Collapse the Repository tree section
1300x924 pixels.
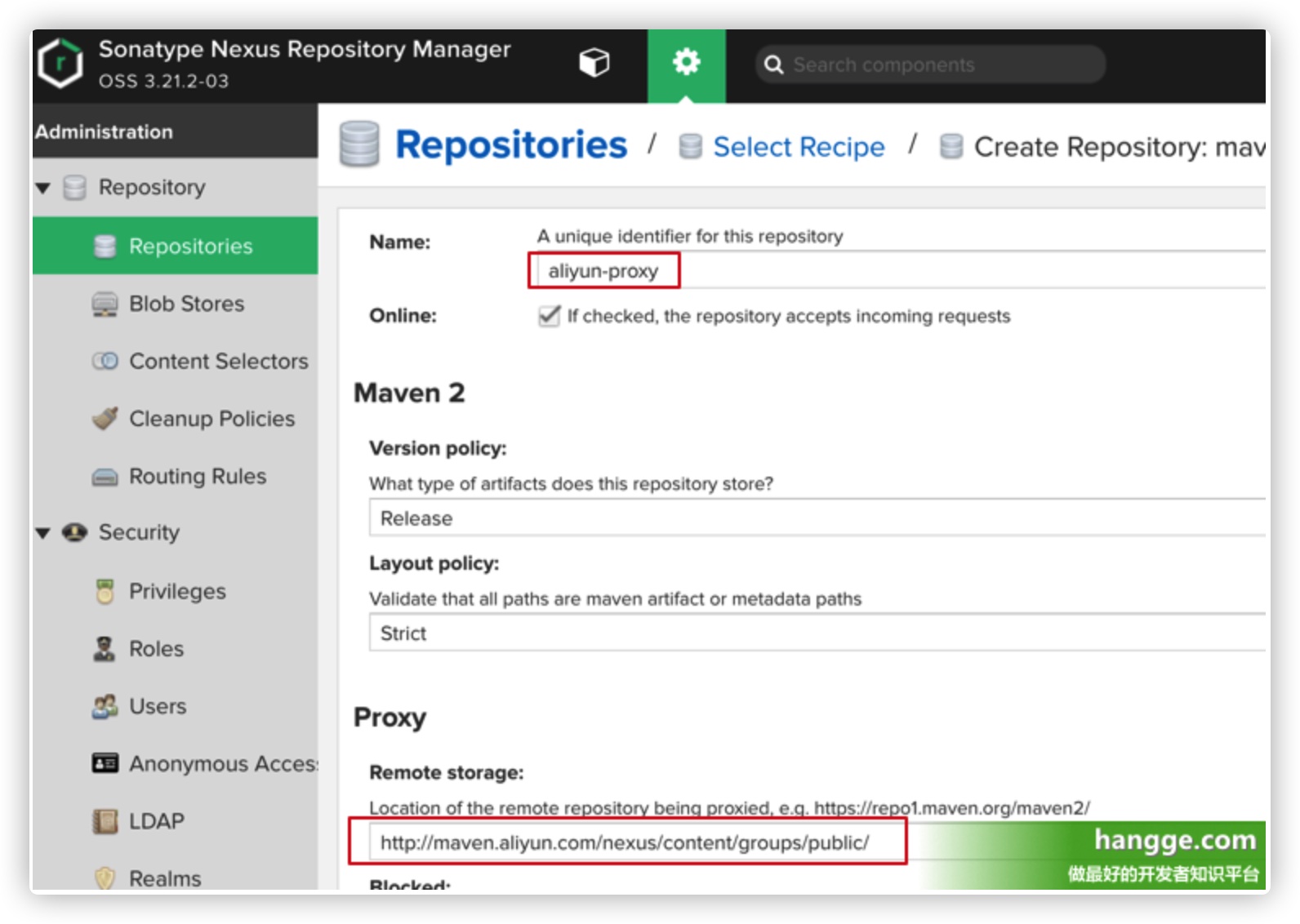click(43, 189)
